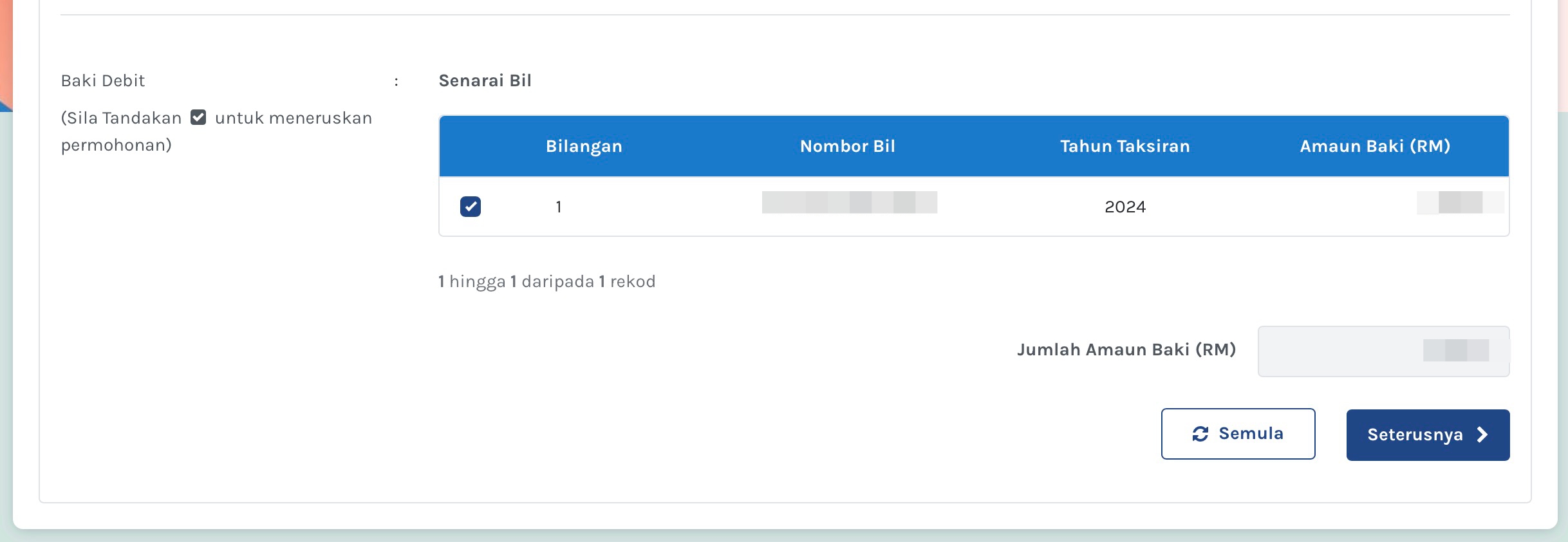
Task: Click the Jumlah Amaun Baki (RM) label
Action: tap(1126, 350)
